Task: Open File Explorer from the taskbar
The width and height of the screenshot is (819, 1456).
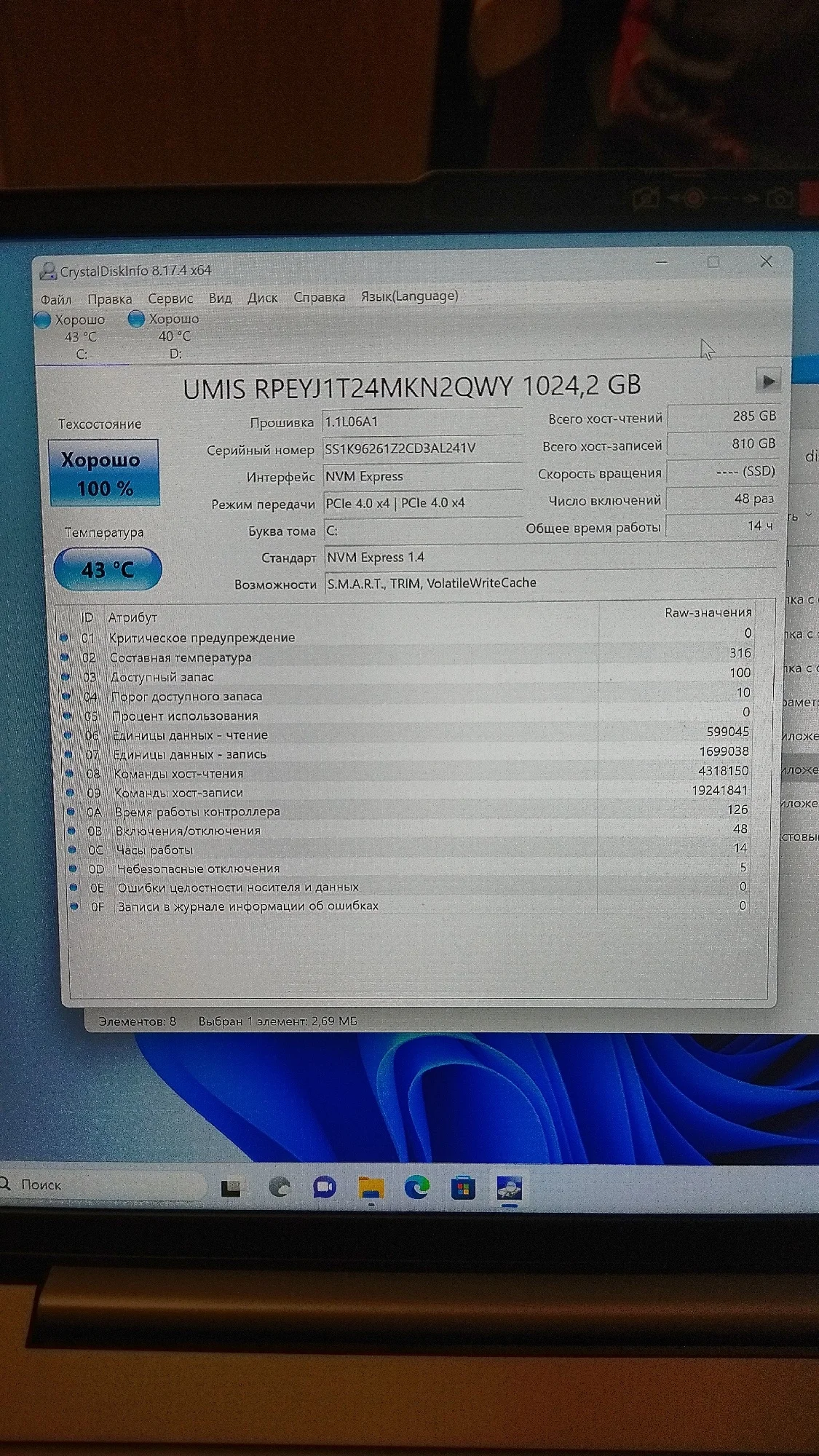Action: point(371,1188)
